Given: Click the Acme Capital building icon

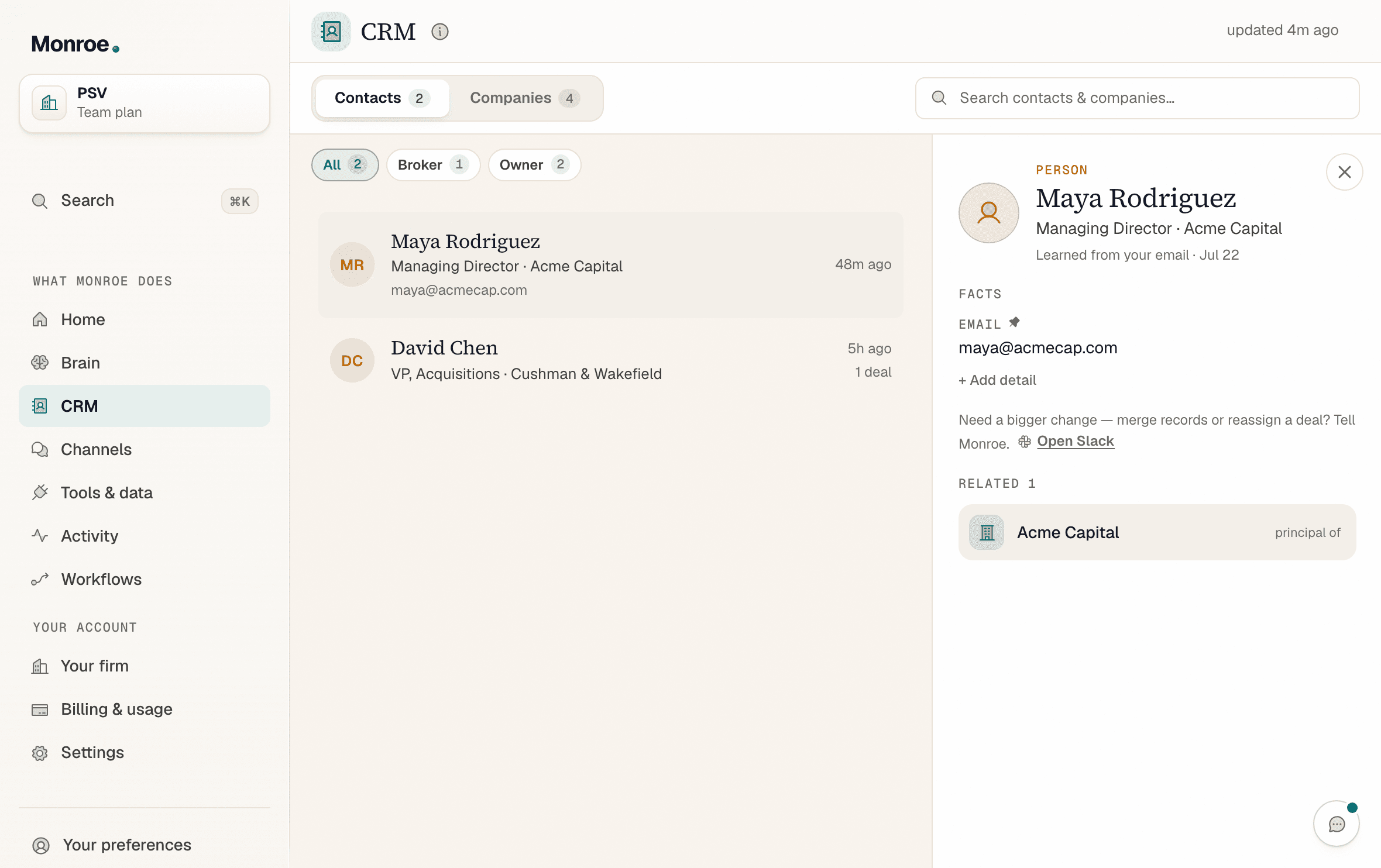Looking at the screenshot, I should coord(987,532).
